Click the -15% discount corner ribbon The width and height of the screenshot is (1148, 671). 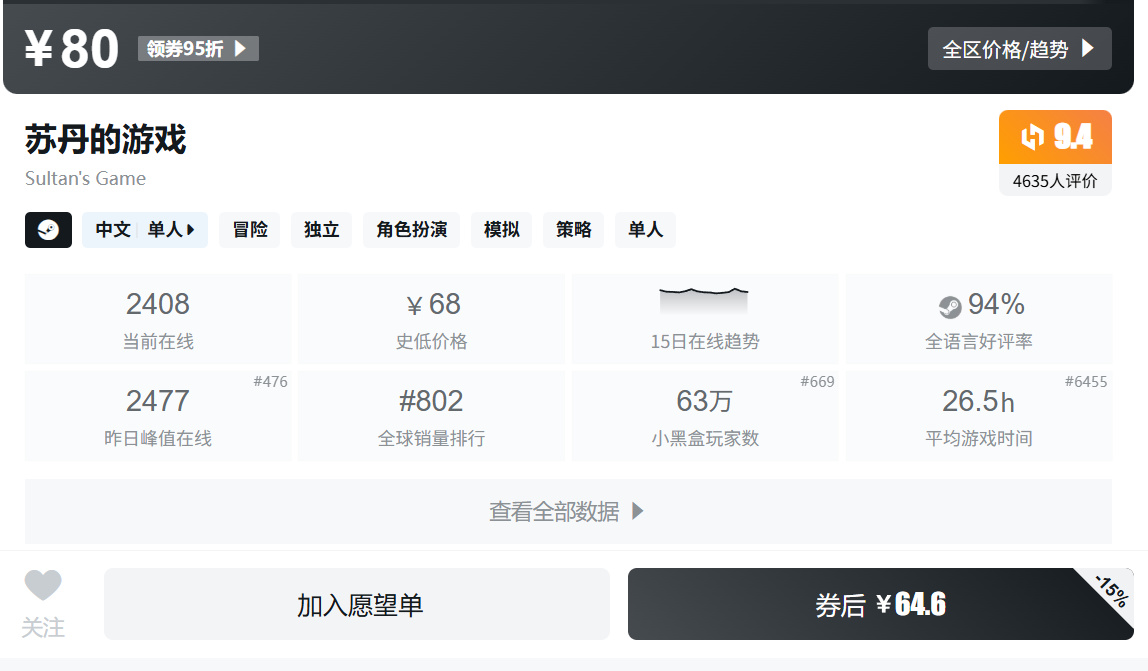click(x=1112, y=591)
